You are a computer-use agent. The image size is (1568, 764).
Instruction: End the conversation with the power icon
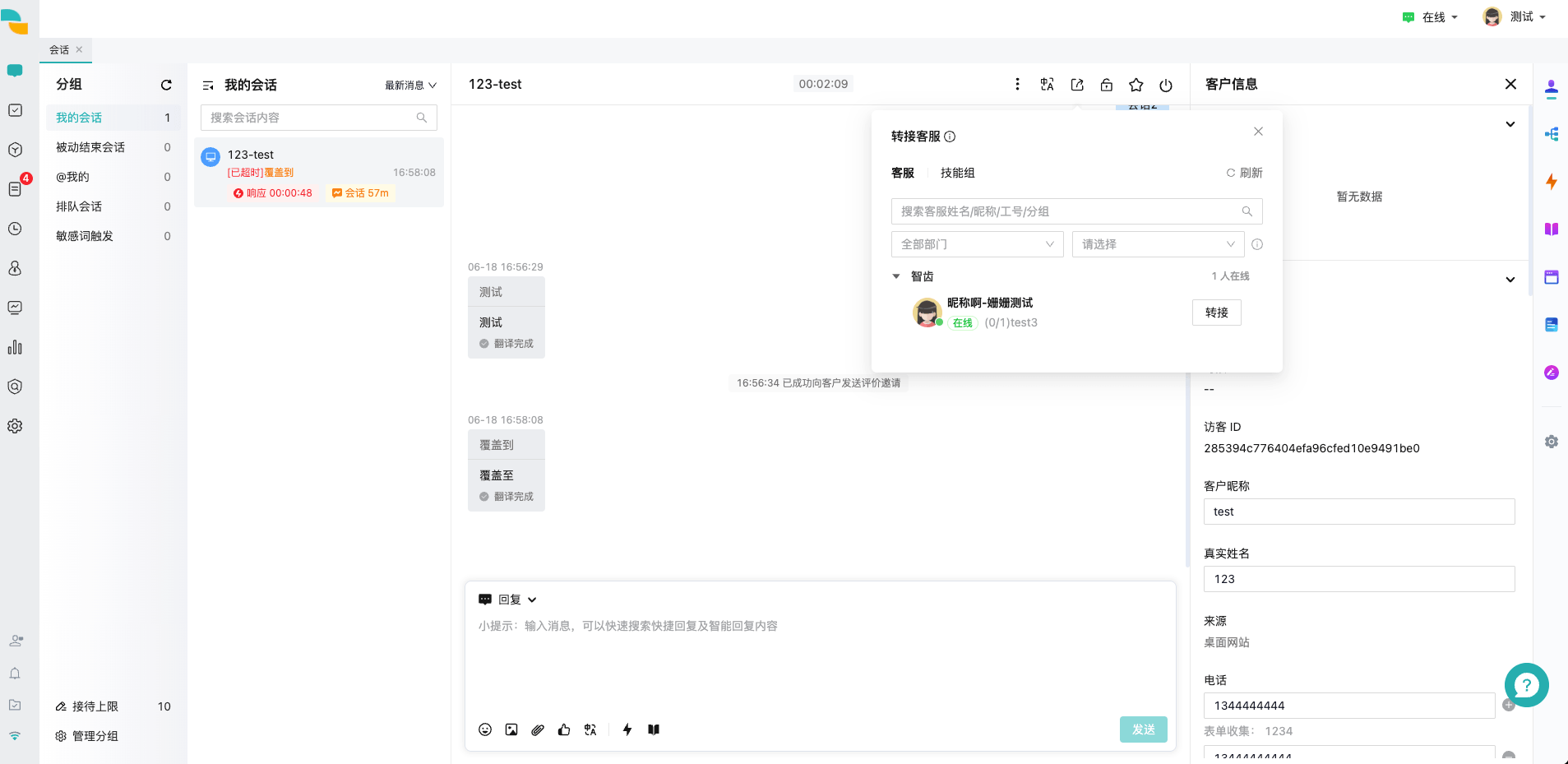tap(1166, 85)
